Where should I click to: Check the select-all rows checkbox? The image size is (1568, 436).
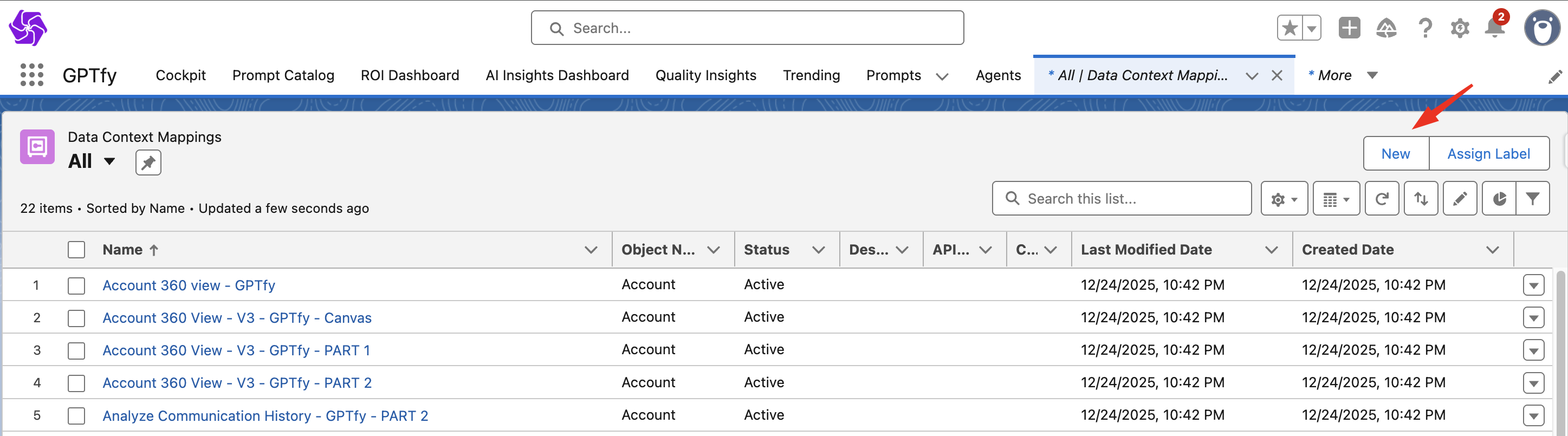[76, 250]
